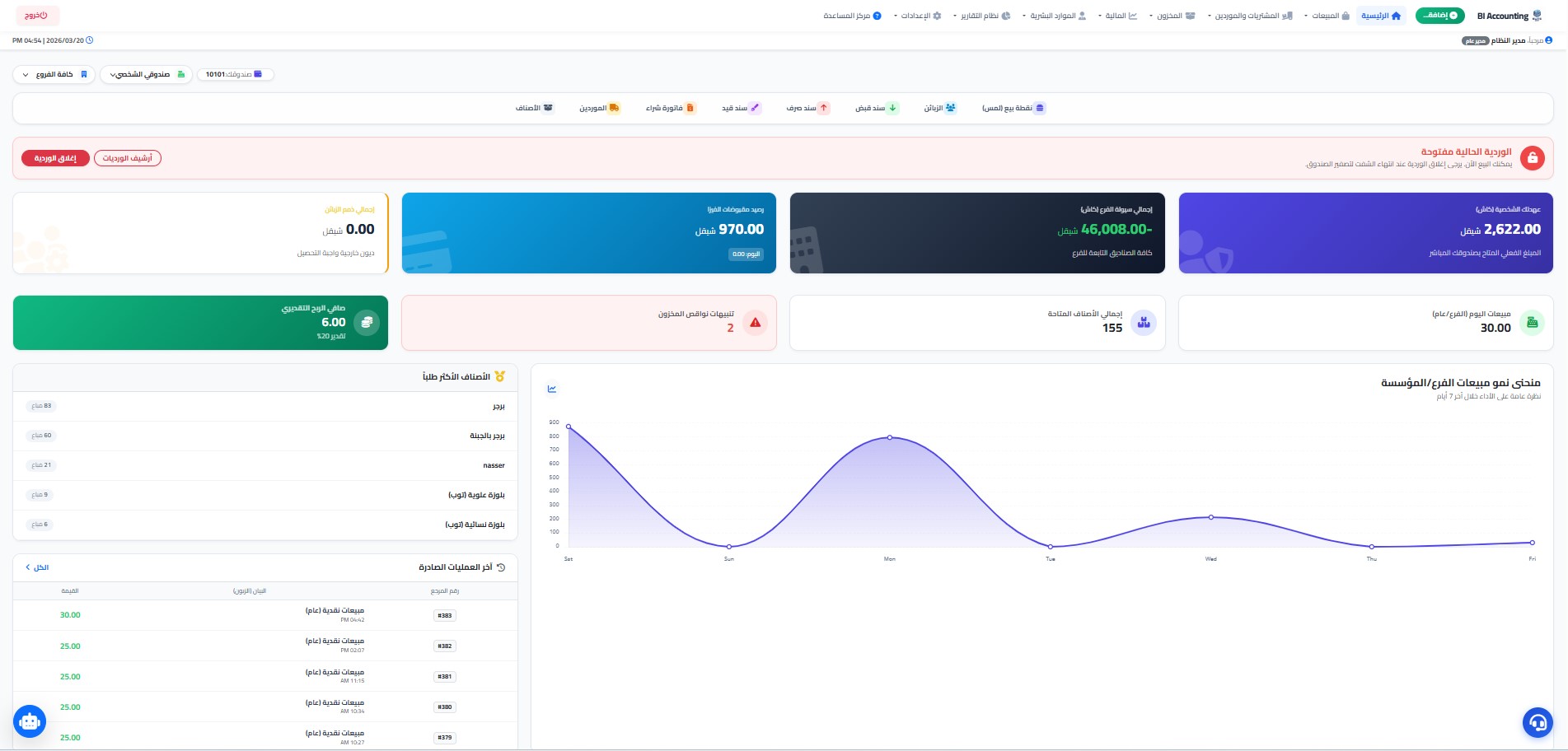
Task: Expand the المبيعات sales menu
Action: coord(1327,16)
